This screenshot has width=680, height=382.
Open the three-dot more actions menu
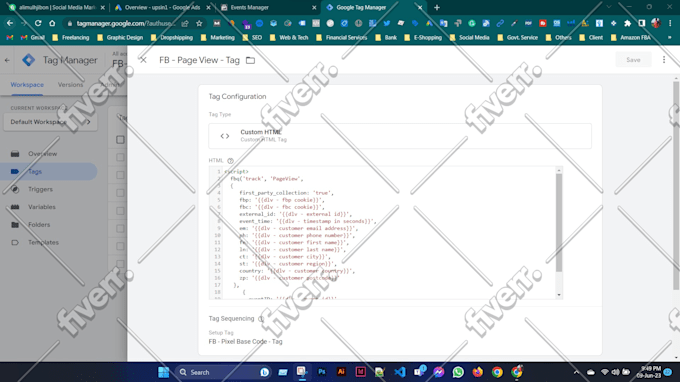[664, 60]
